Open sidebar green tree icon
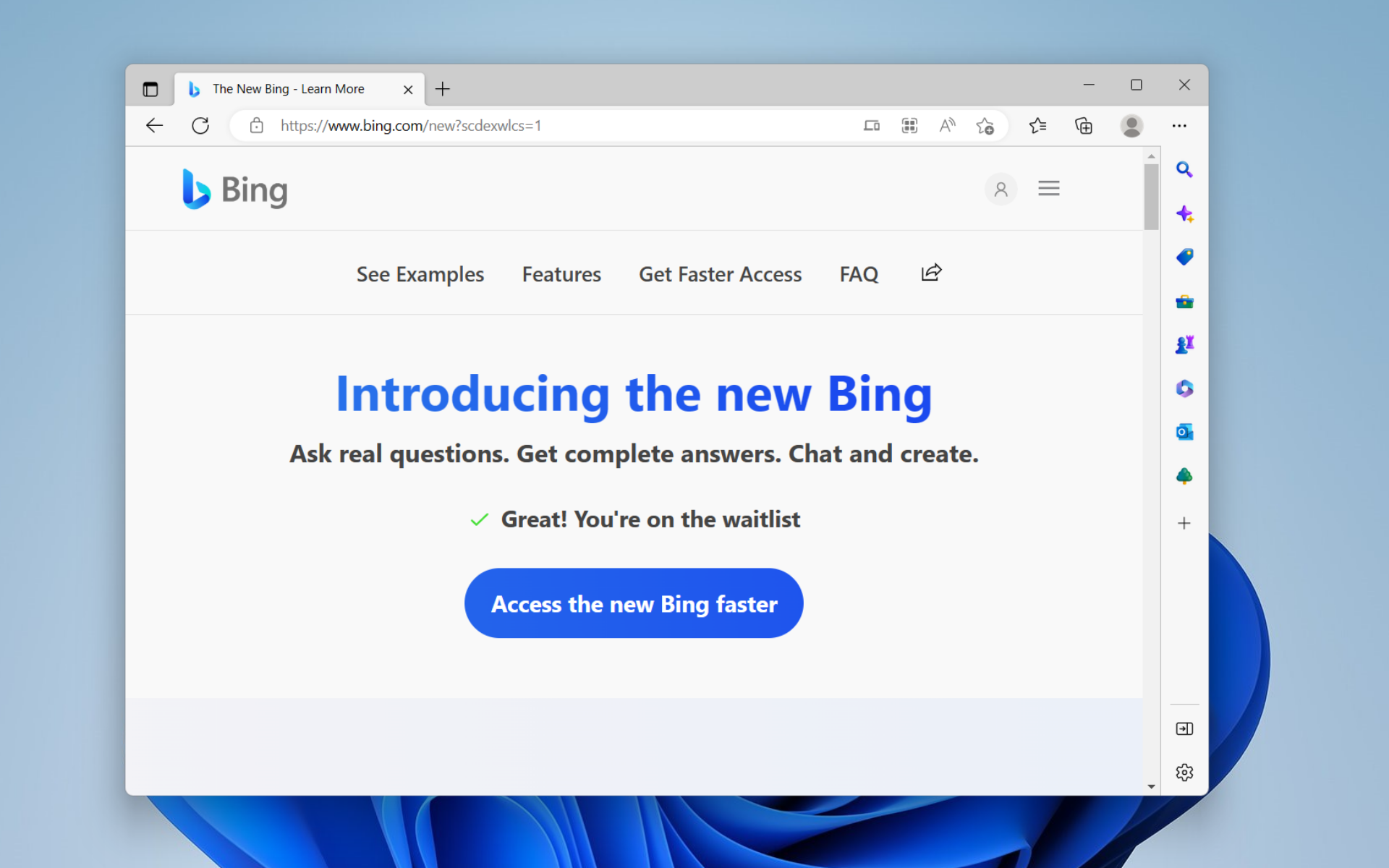The image size is (1389, 868). 1184,476
